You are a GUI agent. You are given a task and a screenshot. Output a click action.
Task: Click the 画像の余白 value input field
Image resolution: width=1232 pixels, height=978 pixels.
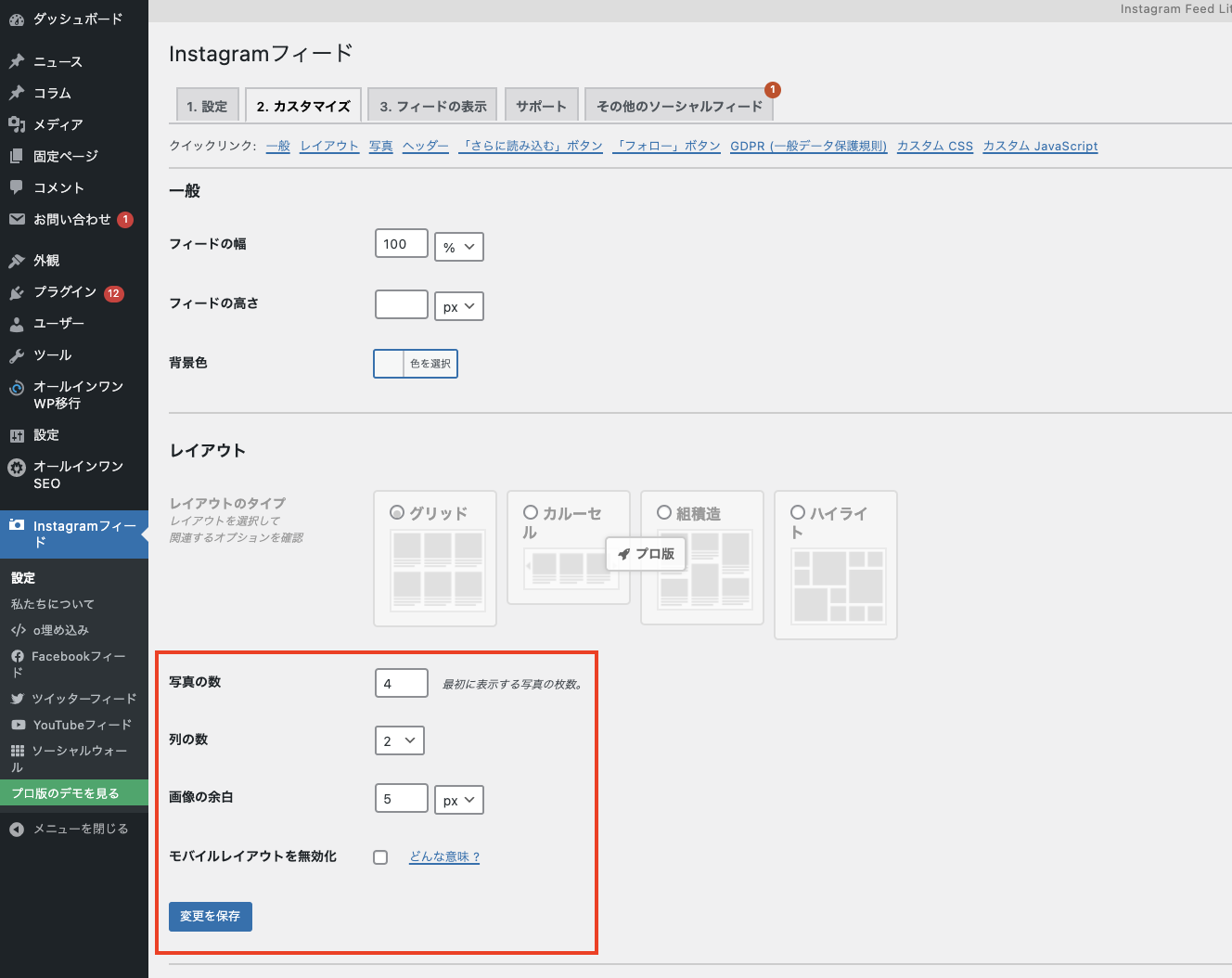pyautogui.click(x=402, y=798)
